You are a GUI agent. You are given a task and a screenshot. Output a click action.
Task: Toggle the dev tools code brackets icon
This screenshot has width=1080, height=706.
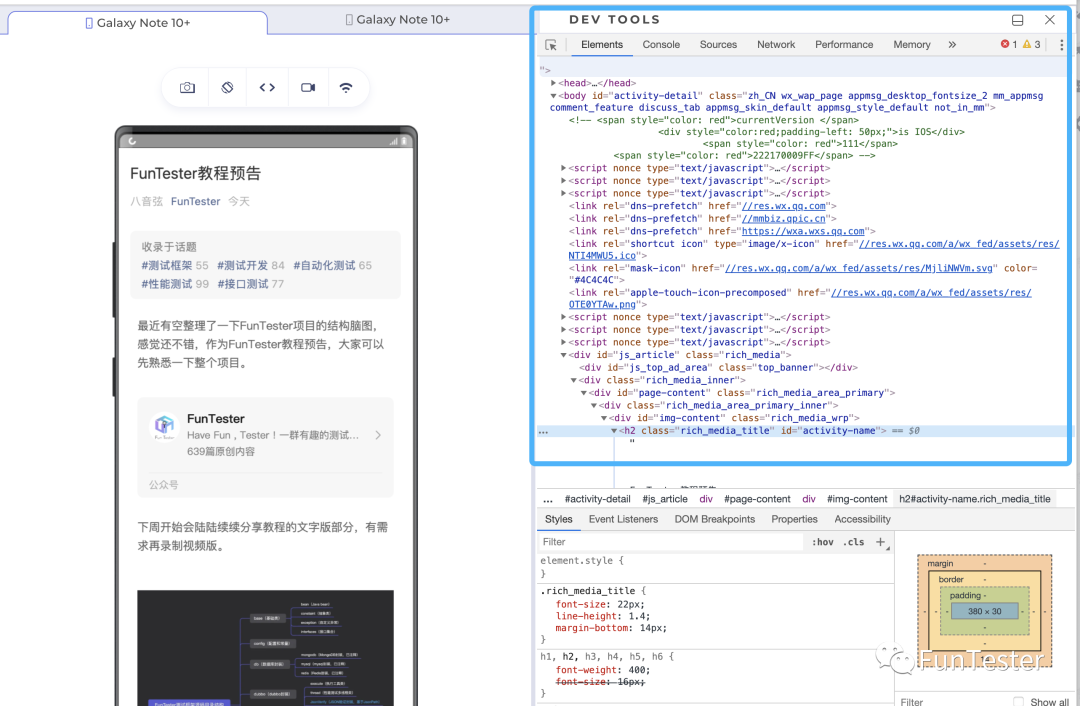pyautogui.click(x=267, y=87)
